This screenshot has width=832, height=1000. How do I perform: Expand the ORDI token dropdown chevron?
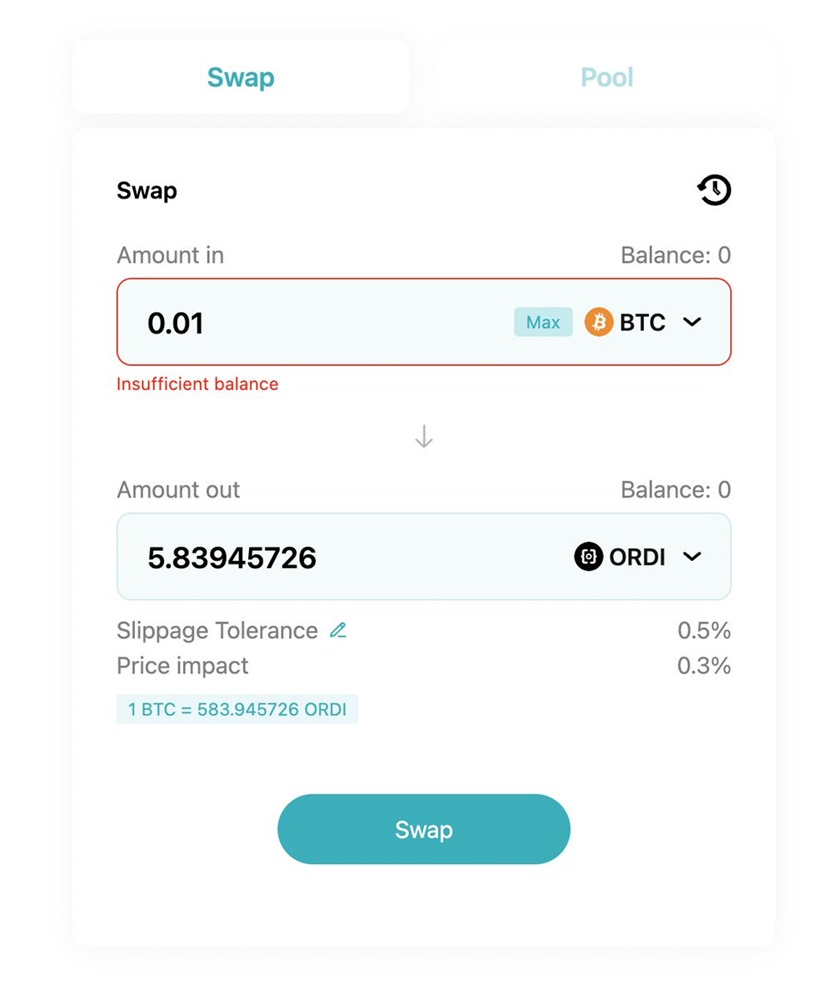(692, 557)
